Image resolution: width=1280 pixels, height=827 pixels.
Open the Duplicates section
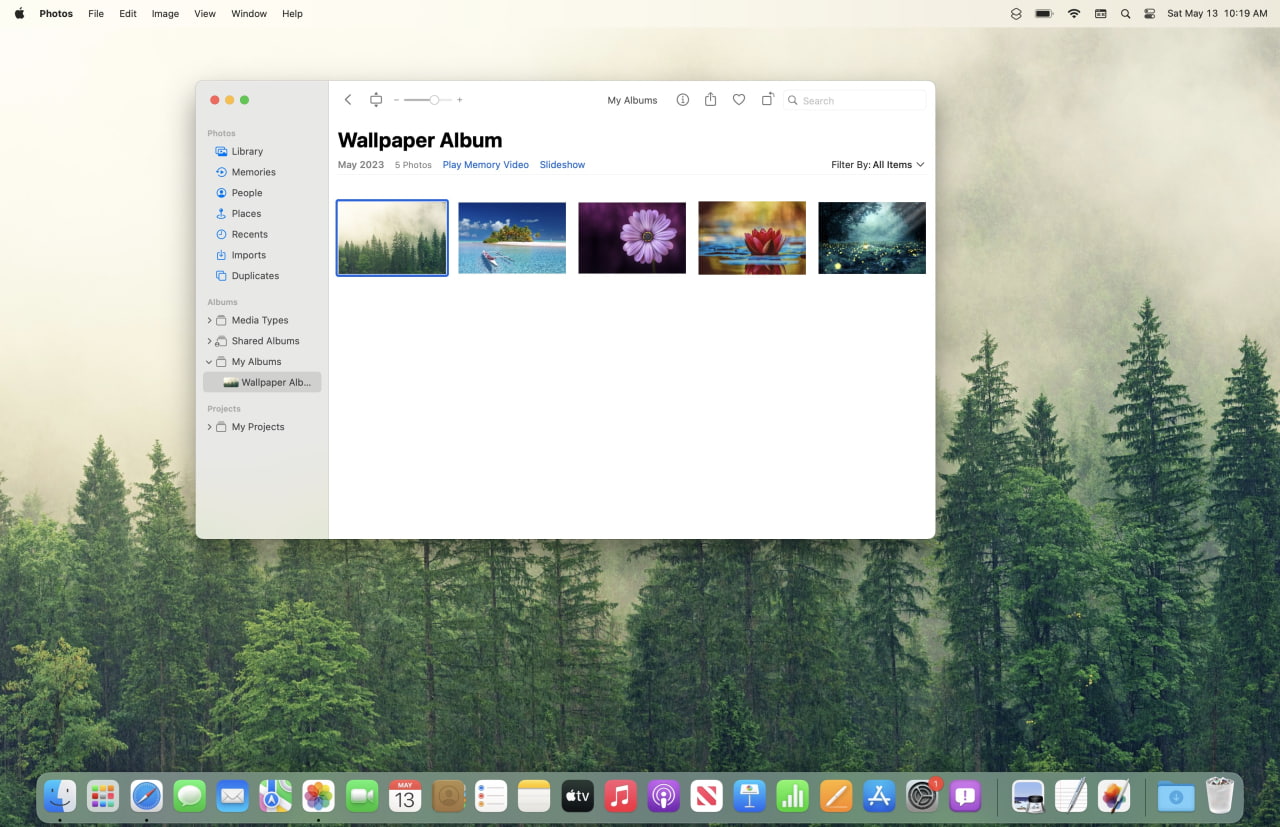tap(253, 275)
